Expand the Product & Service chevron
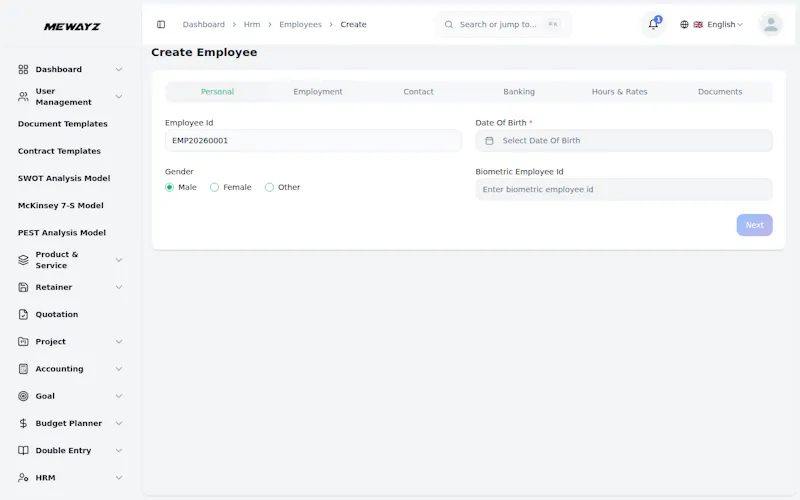The image size is (800, 500). (119, 260)
